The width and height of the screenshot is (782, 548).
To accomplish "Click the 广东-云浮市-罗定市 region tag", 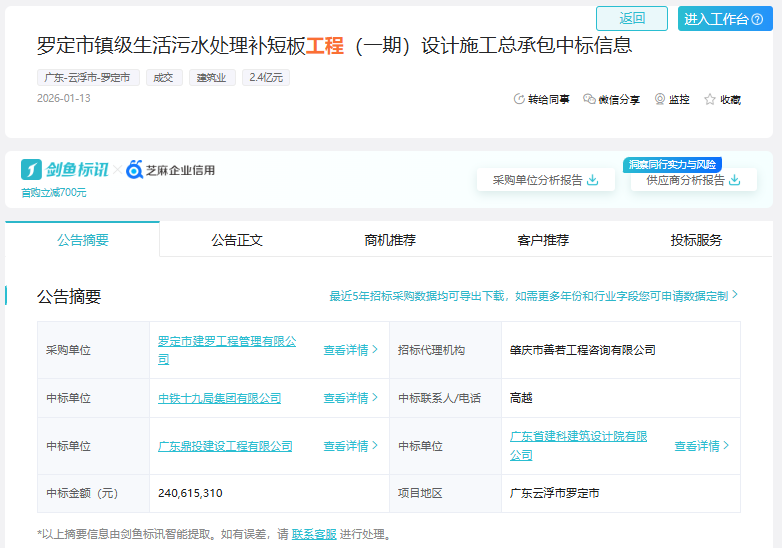I will [89, 77].
